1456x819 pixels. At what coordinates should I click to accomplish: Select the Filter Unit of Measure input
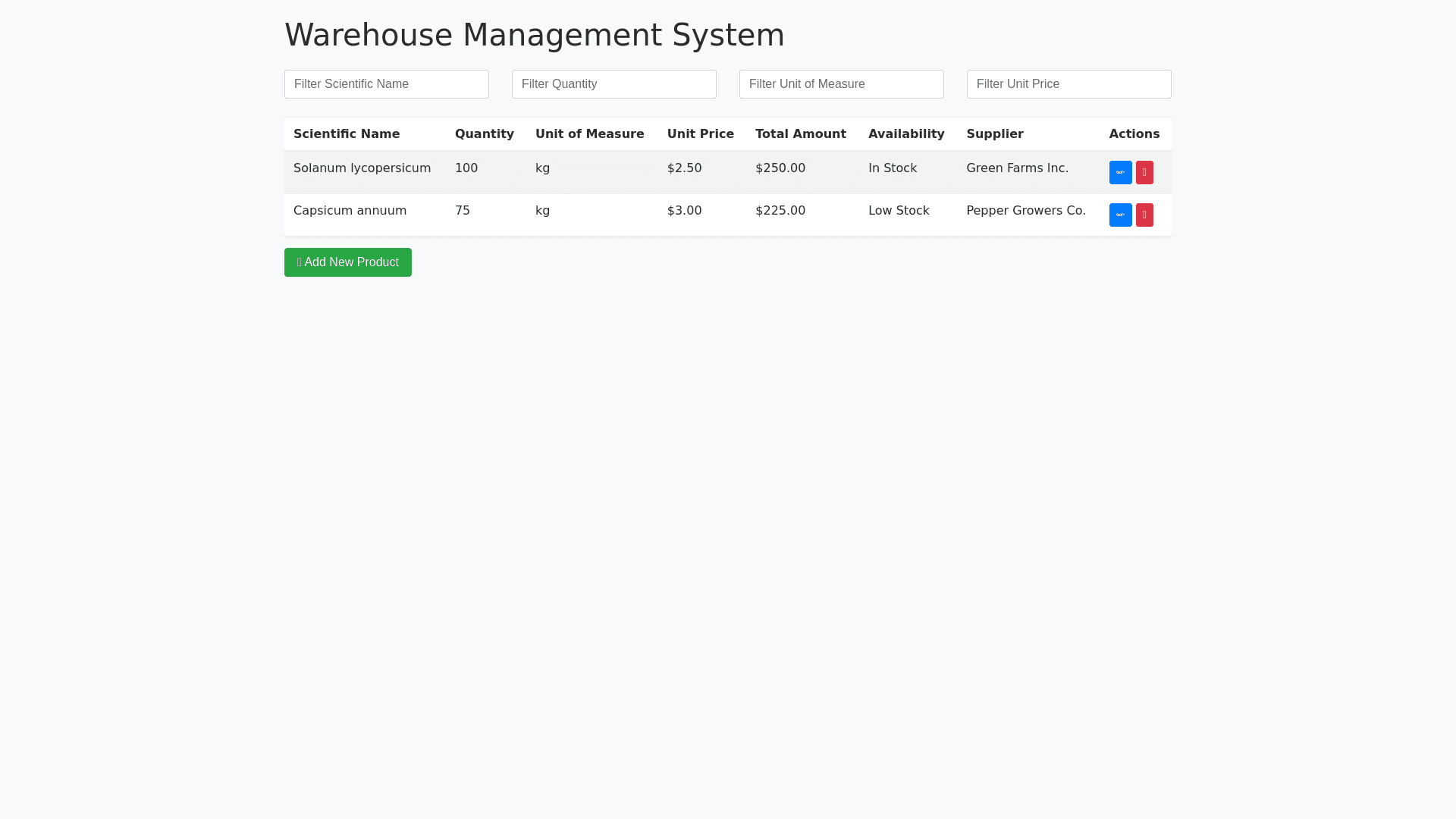click(841, 84)
